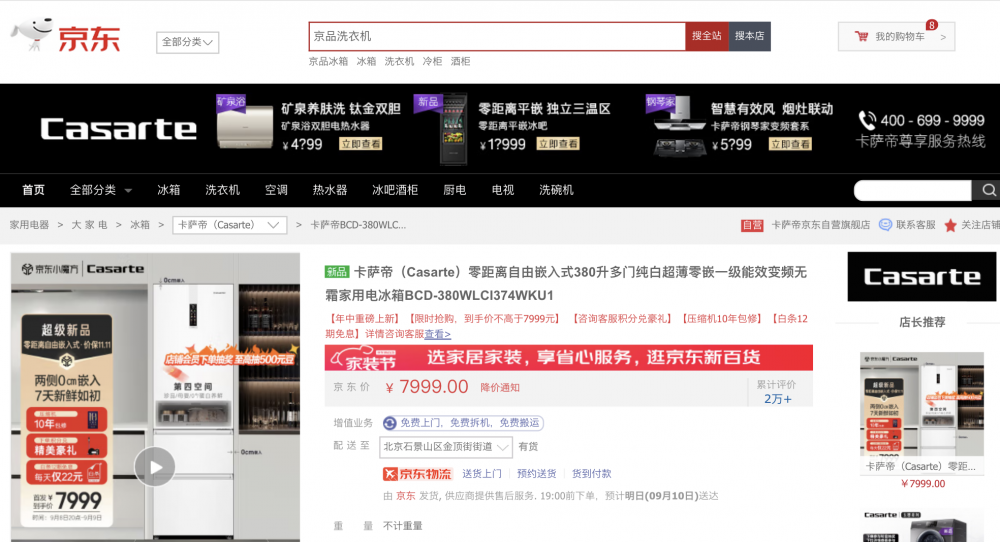Click the 增值业务 service icon

(389, 423)
